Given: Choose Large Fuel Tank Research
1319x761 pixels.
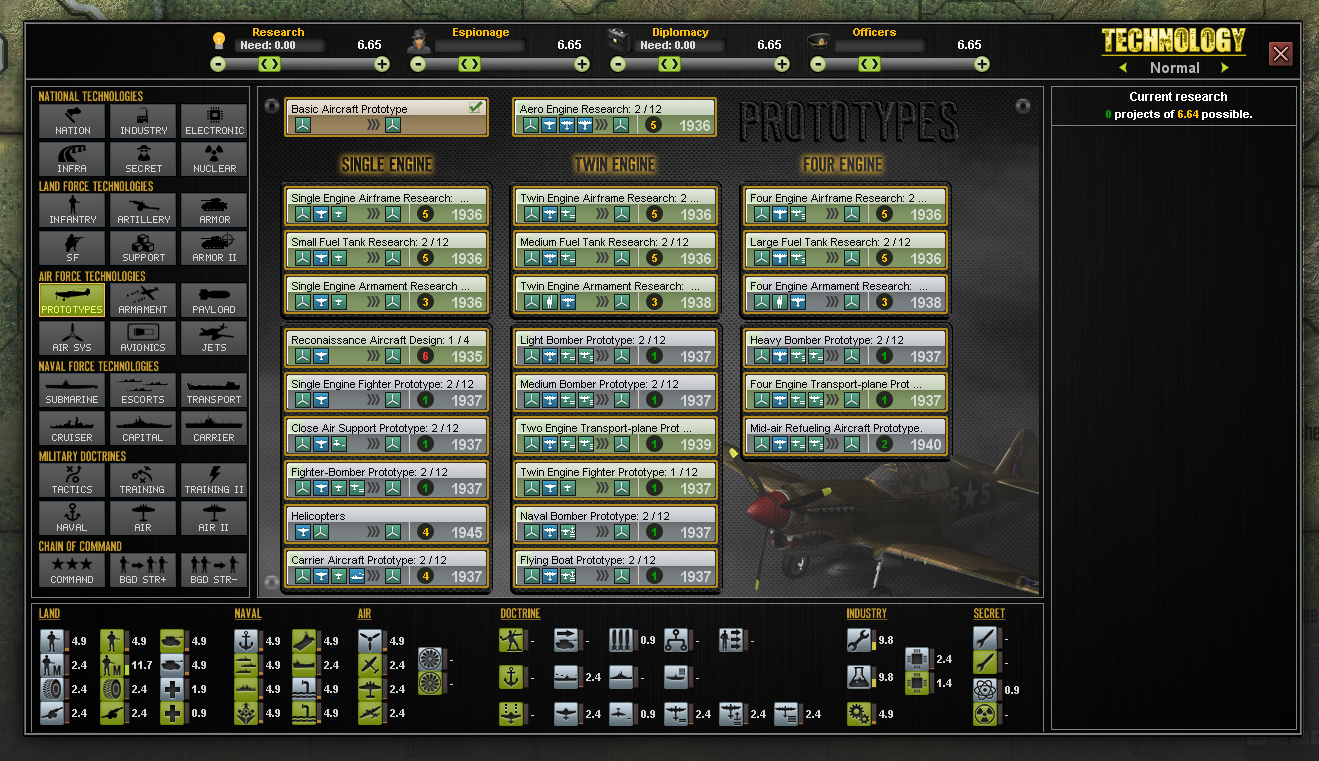Looking at the screenshot, I should click(845, 250).
